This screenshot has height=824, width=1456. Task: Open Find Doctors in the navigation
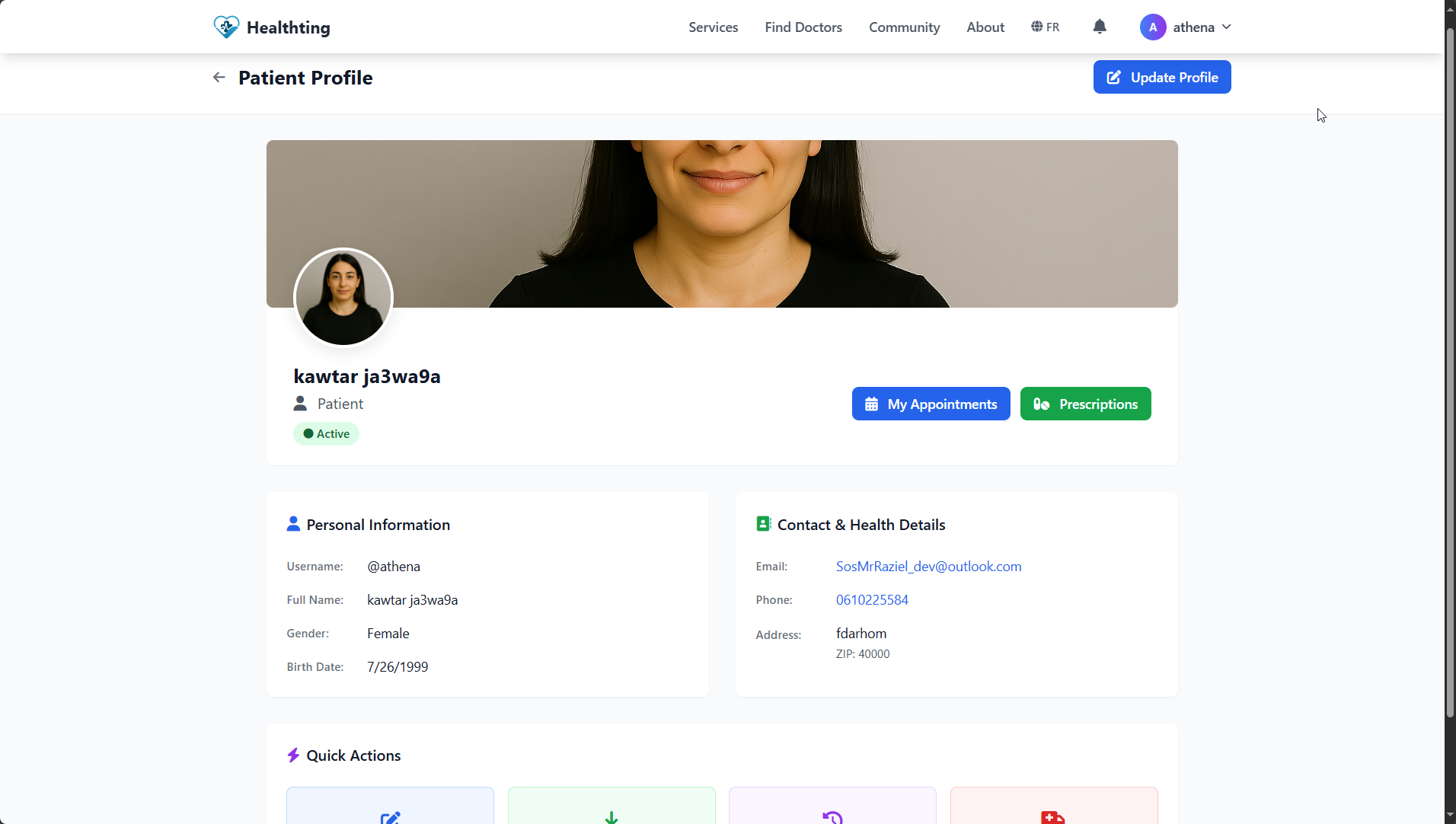[x=803, y=27]
